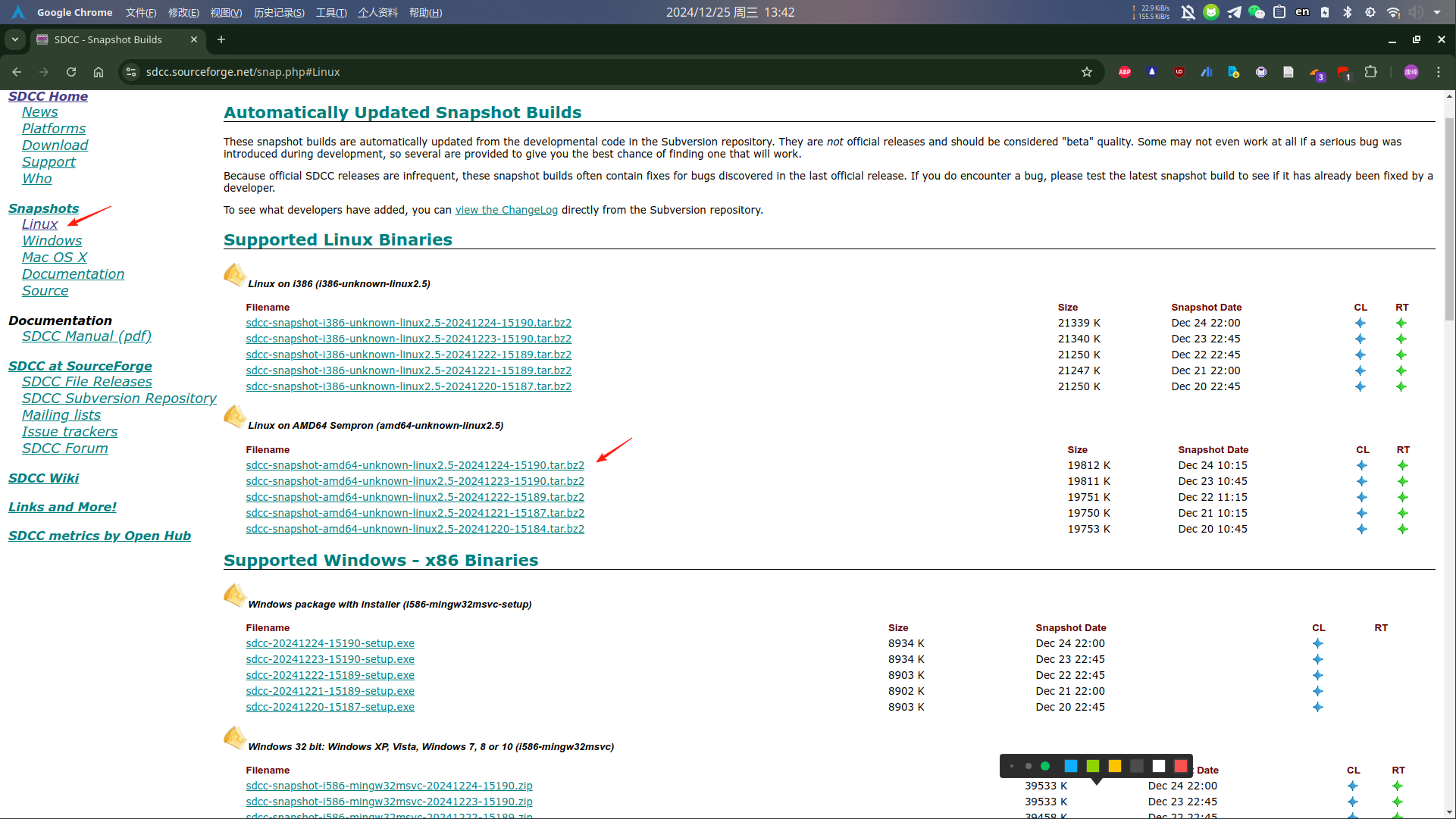Go back to the previous page

[x=17, y=72]
